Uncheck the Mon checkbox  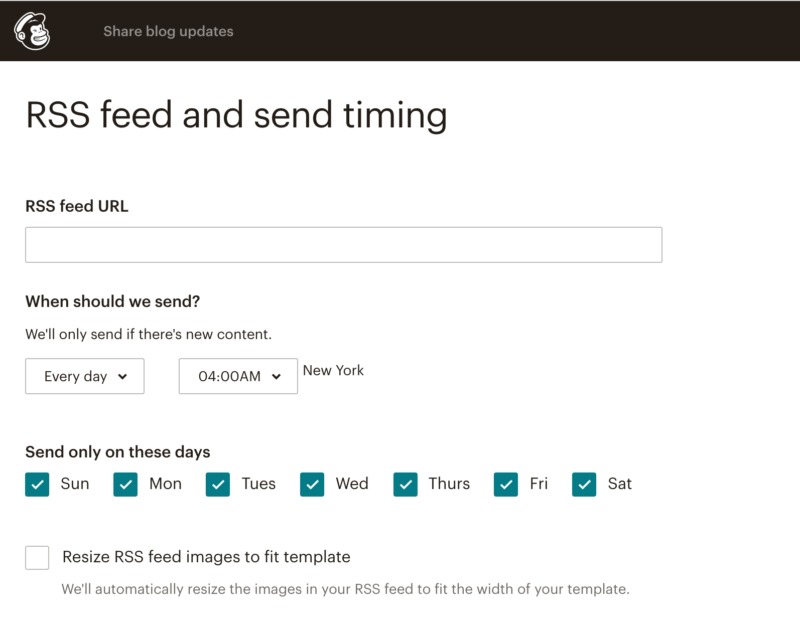coord(125,484)
